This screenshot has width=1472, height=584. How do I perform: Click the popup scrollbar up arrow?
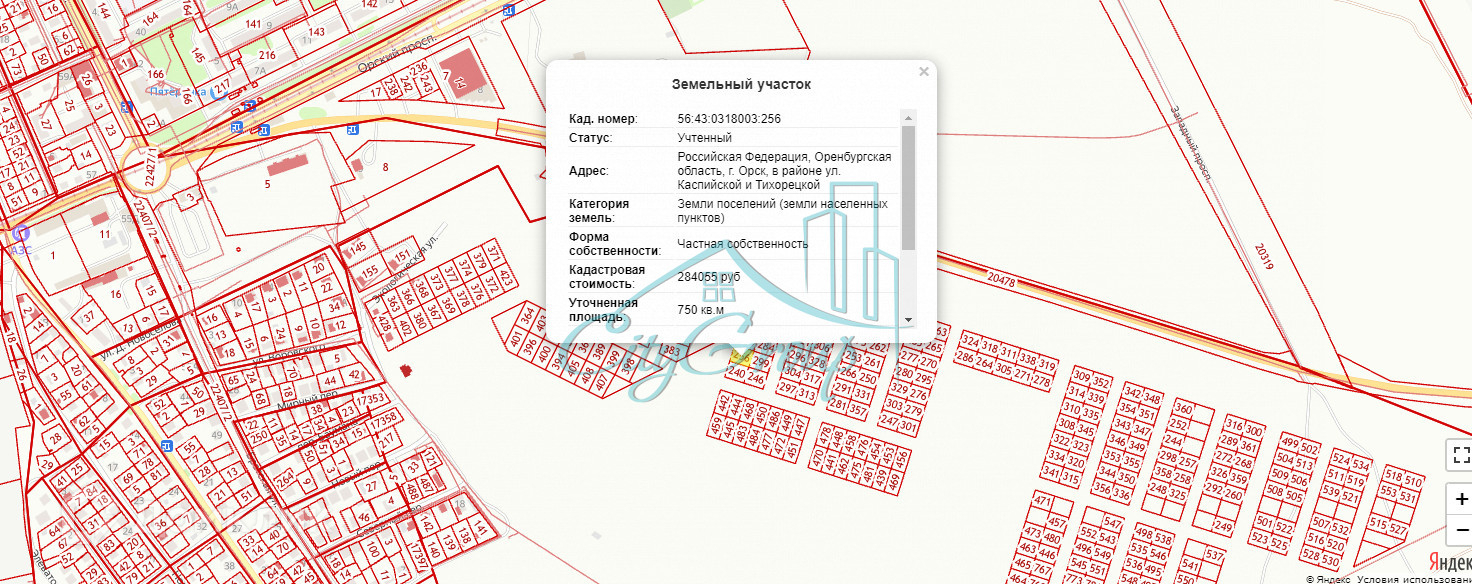[908, 117]
